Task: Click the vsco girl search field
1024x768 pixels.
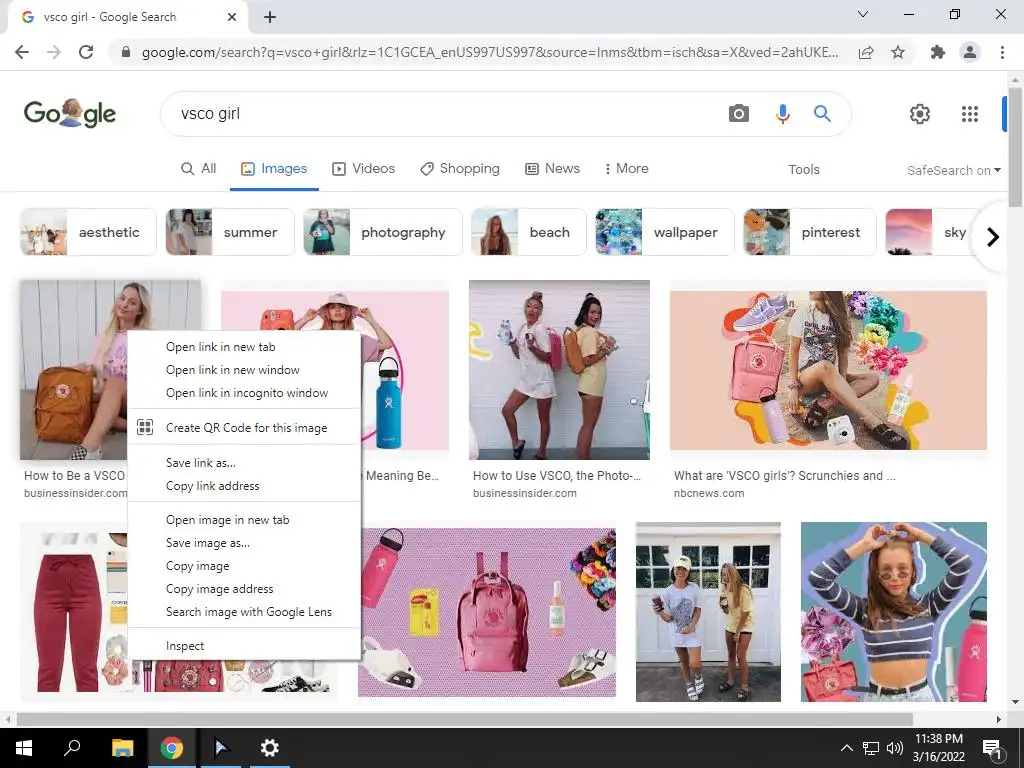Action: coord(444,114)
